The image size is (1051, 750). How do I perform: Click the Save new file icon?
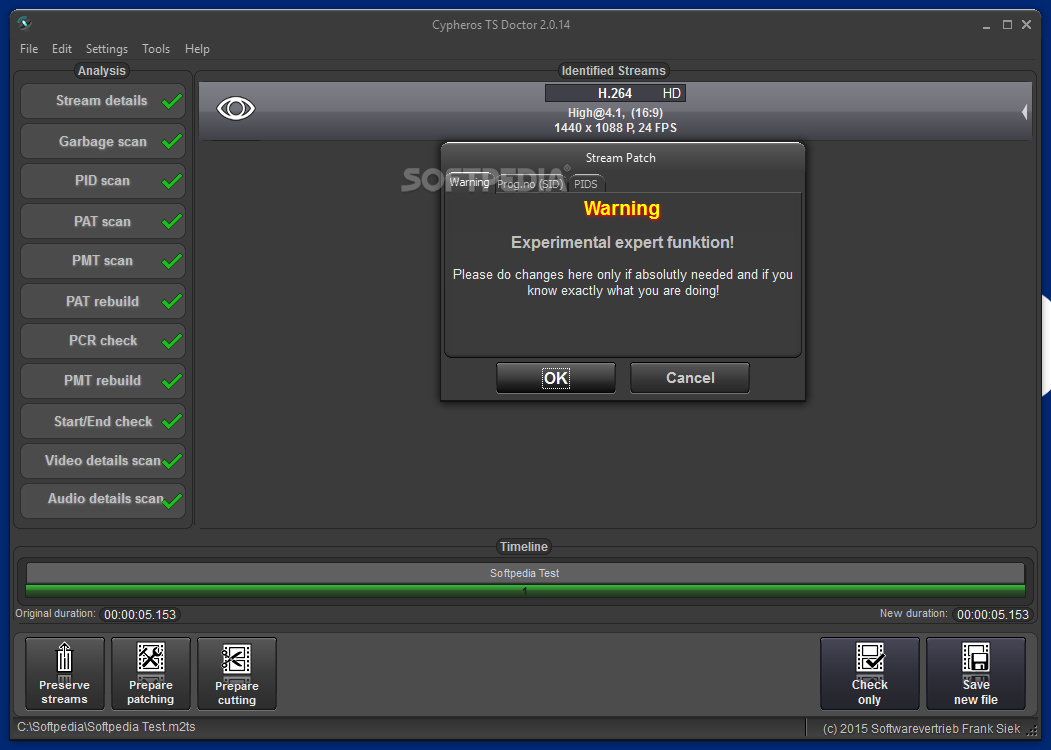[976, 673]
